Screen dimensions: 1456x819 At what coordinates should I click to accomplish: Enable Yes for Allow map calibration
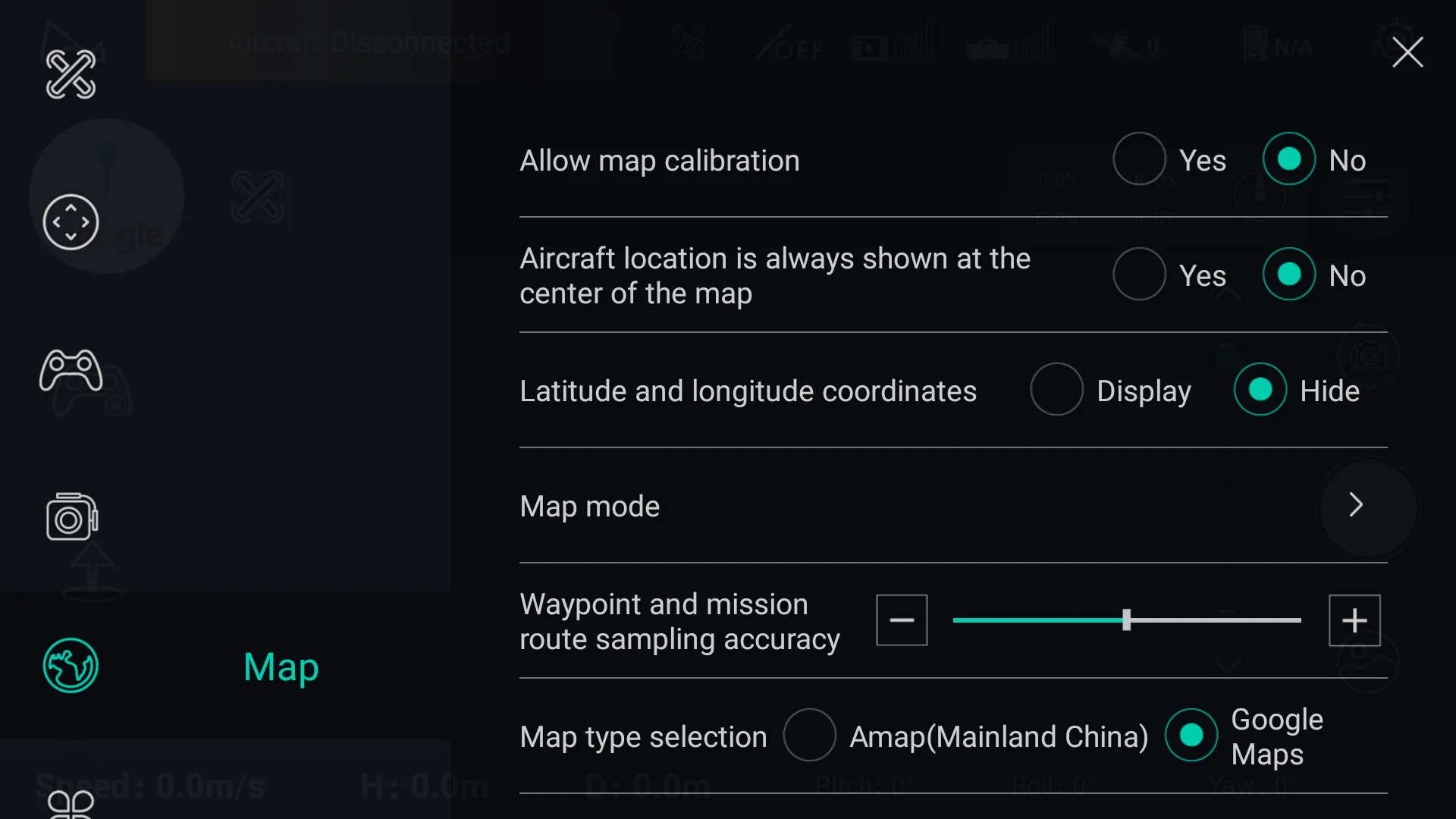pyautogui.click(x=1139, y=159)
